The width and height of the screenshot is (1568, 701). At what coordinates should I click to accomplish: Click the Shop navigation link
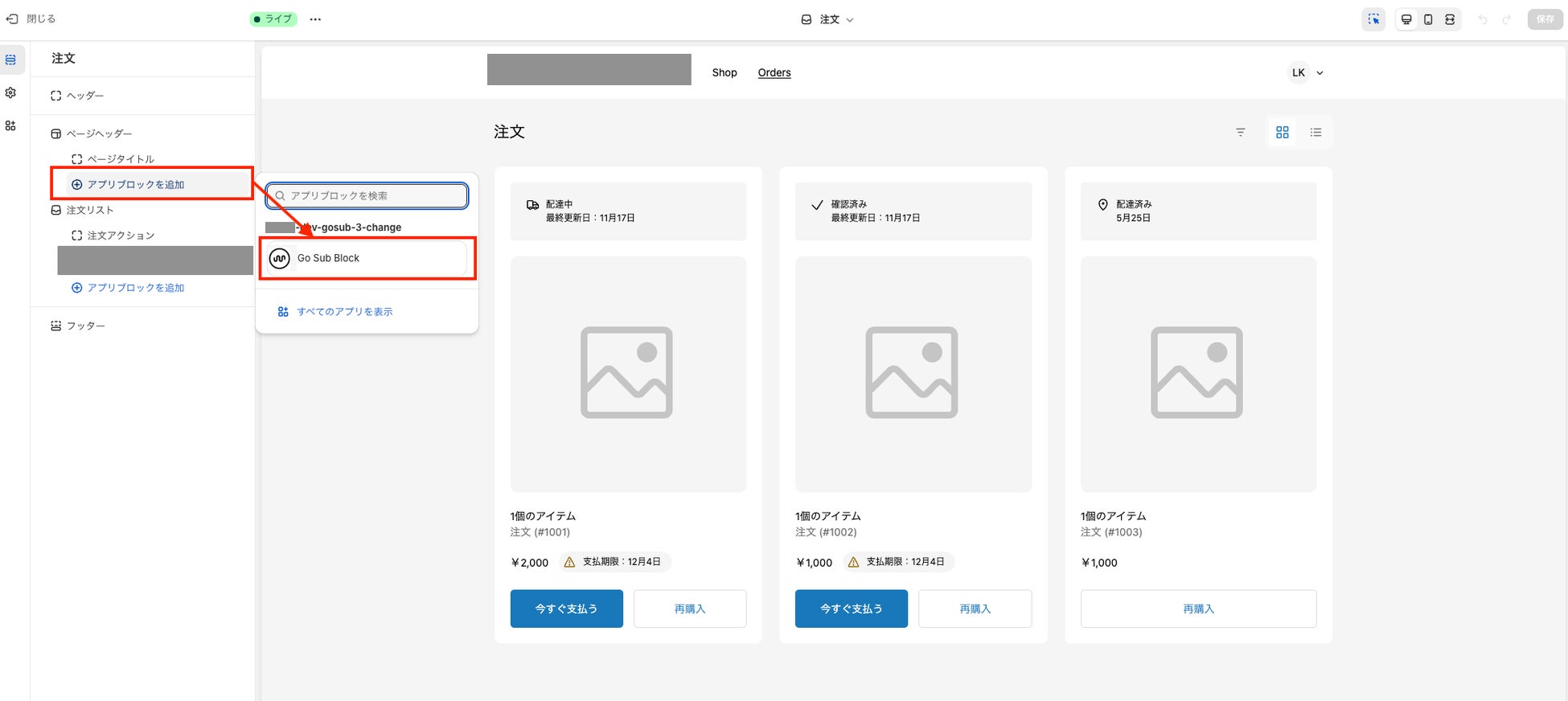[x=724, y=72]
